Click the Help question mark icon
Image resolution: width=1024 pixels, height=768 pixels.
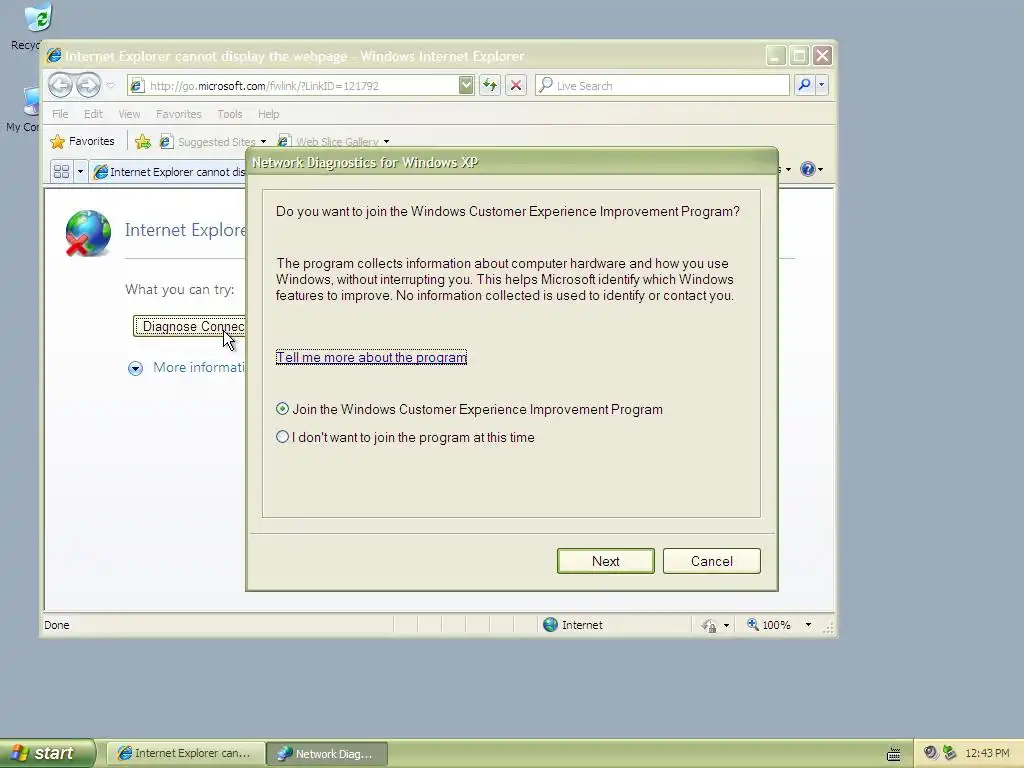tap(808, 169)
